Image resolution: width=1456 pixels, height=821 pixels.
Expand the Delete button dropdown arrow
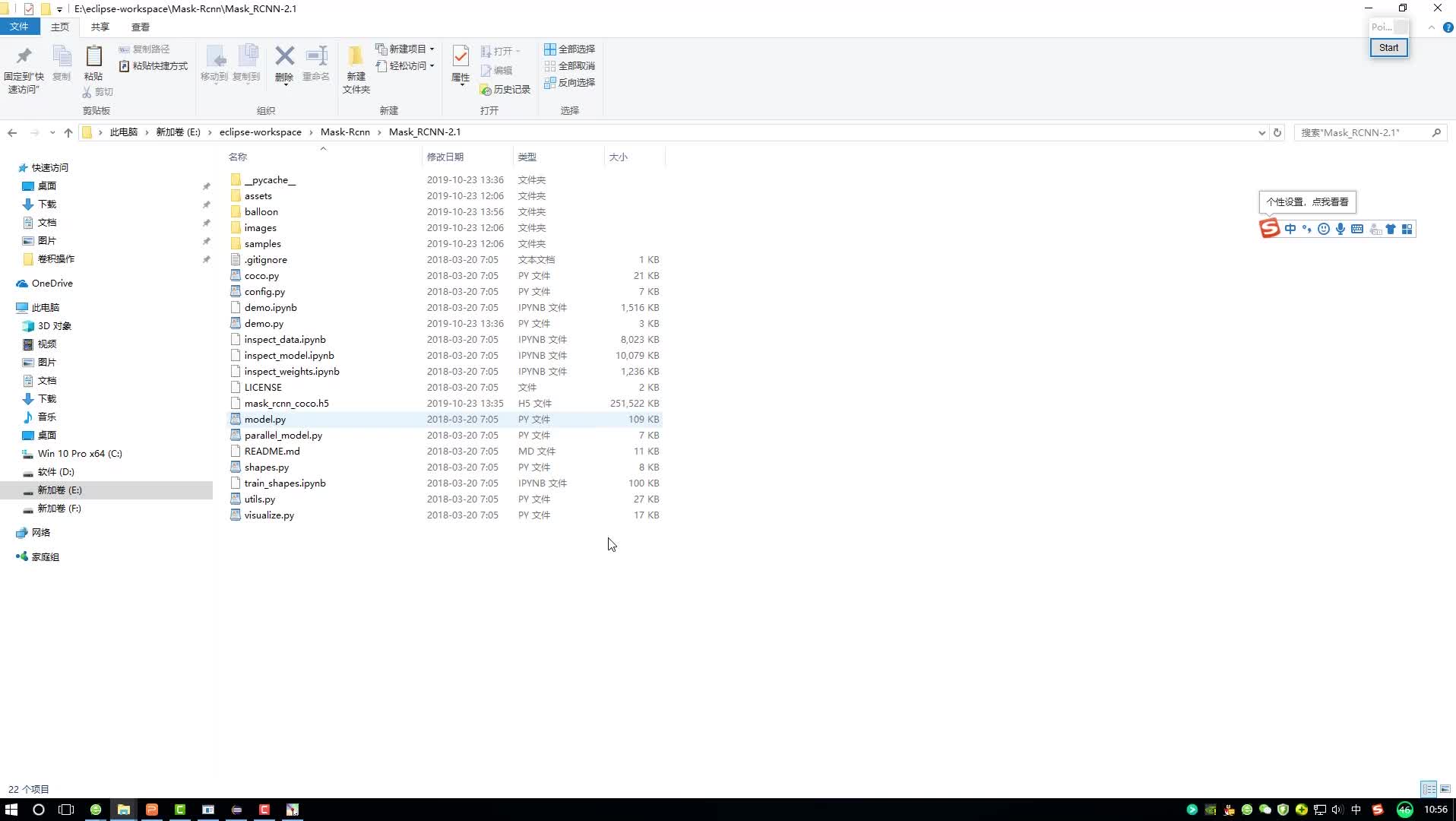[x=286, y=84]
